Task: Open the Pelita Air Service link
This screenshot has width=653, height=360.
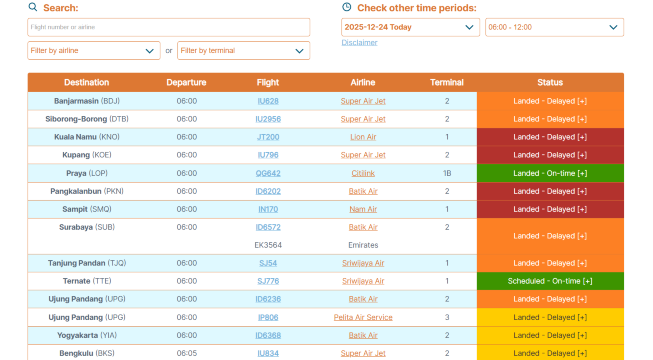Action: click(x=363, y=318)
